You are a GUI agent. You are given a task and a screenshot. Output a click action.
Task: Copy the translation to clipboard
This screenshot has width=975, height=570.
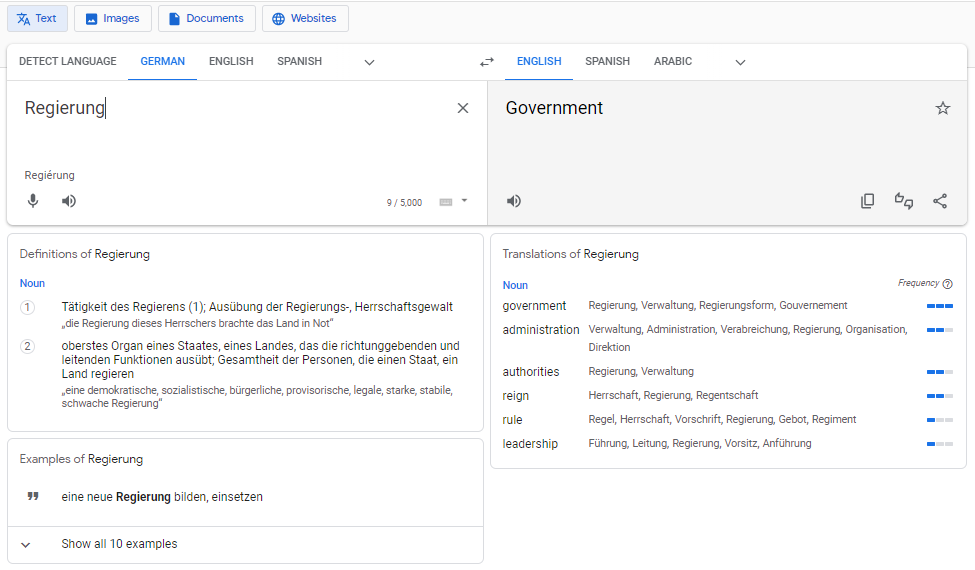pyautogui.click(x=867, y=201)
